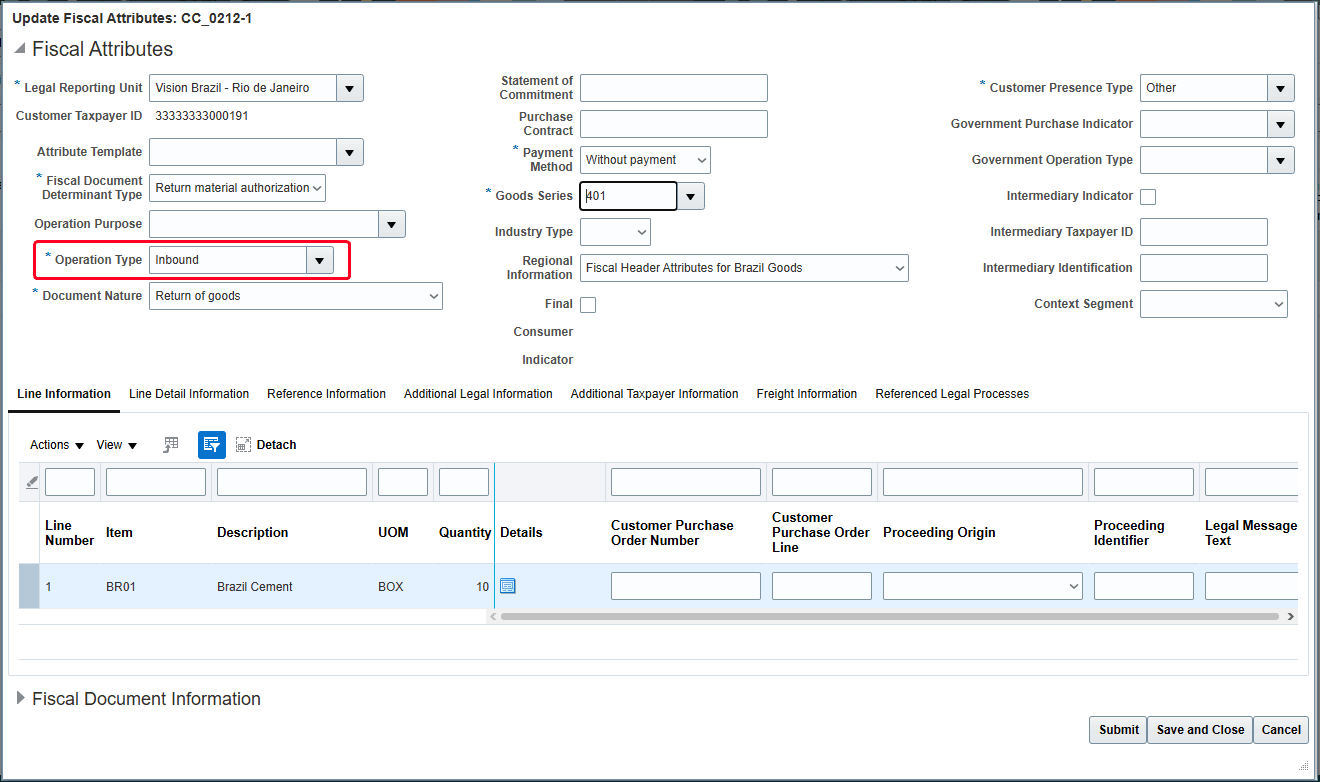Click the Detach table icon
Viewport: 1320px width, 782px height.
point(243,444)
